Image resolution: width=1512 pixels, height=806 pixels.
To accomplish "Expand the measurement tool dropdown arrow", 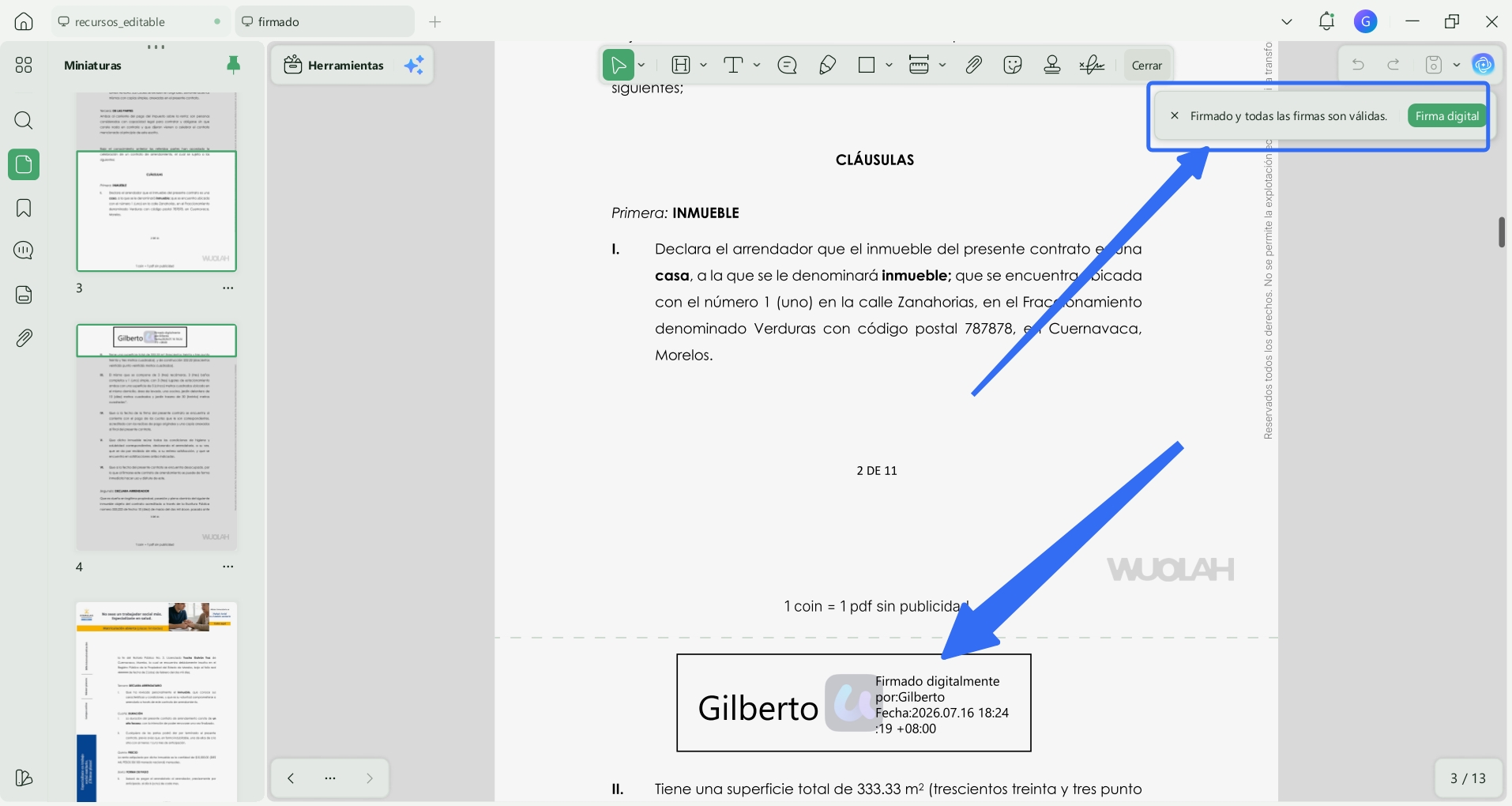I will coord(942,65).
